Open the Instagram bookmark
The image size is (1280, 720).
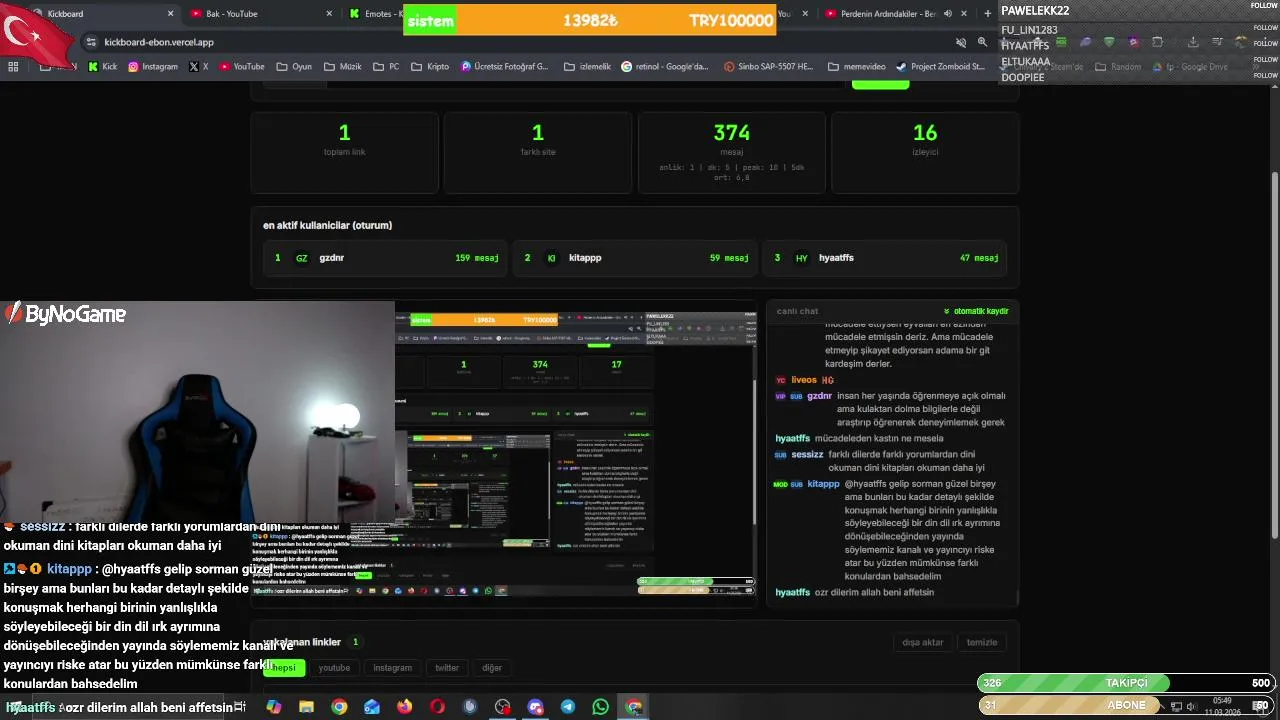[x=153, y=67]
